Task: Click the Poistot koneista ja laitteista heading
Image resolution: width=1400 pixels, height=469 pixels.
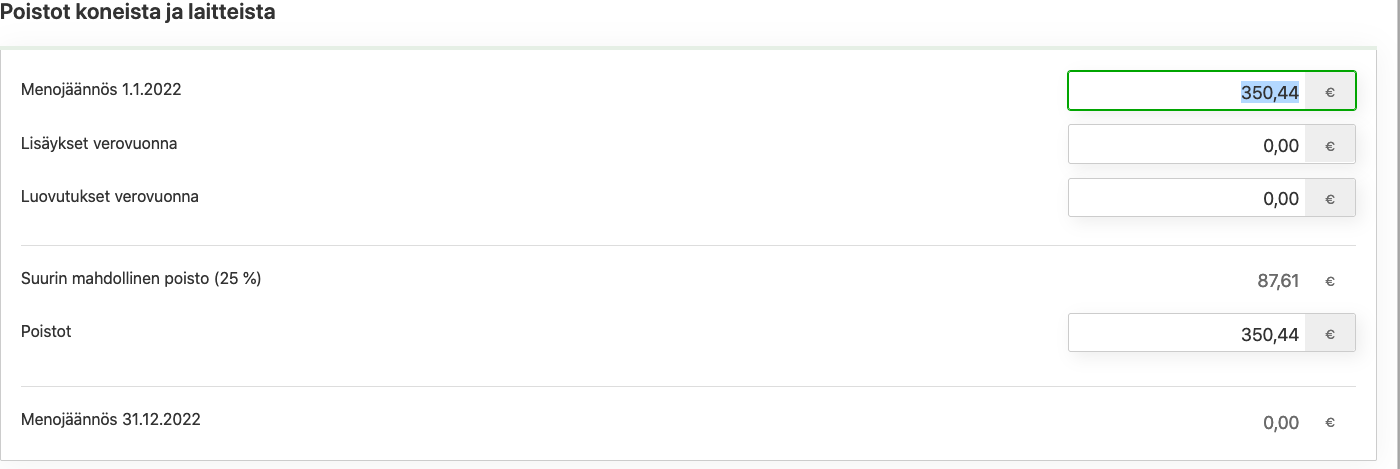Action: pos(138,13)
